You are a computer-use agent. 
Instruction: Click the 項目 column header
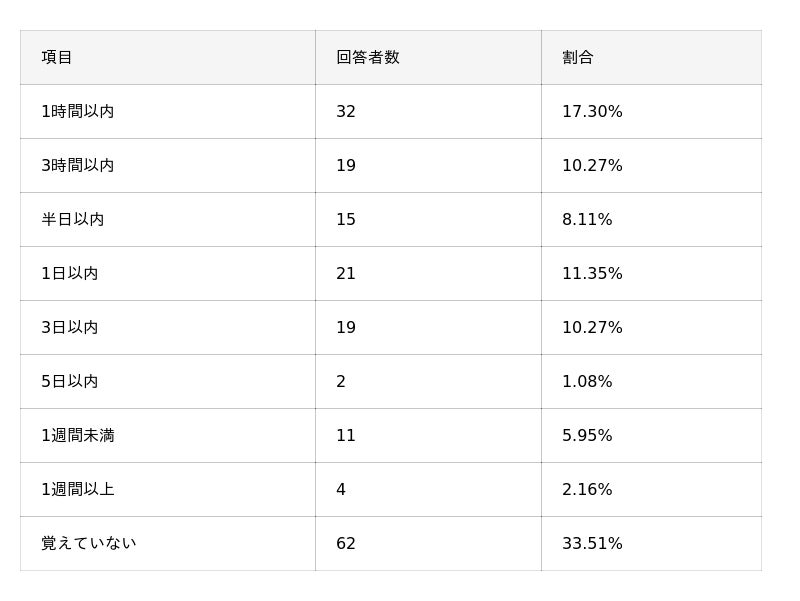click(x=57, y=58)
